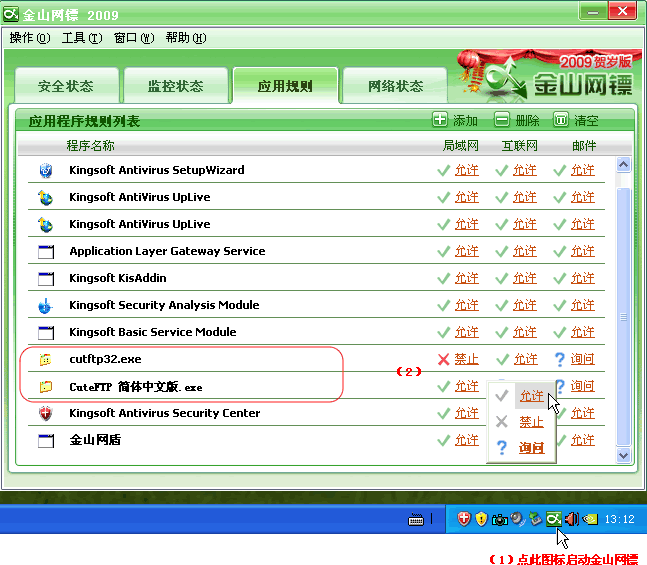Switch to the 网络状态 tab

[395, 86]
